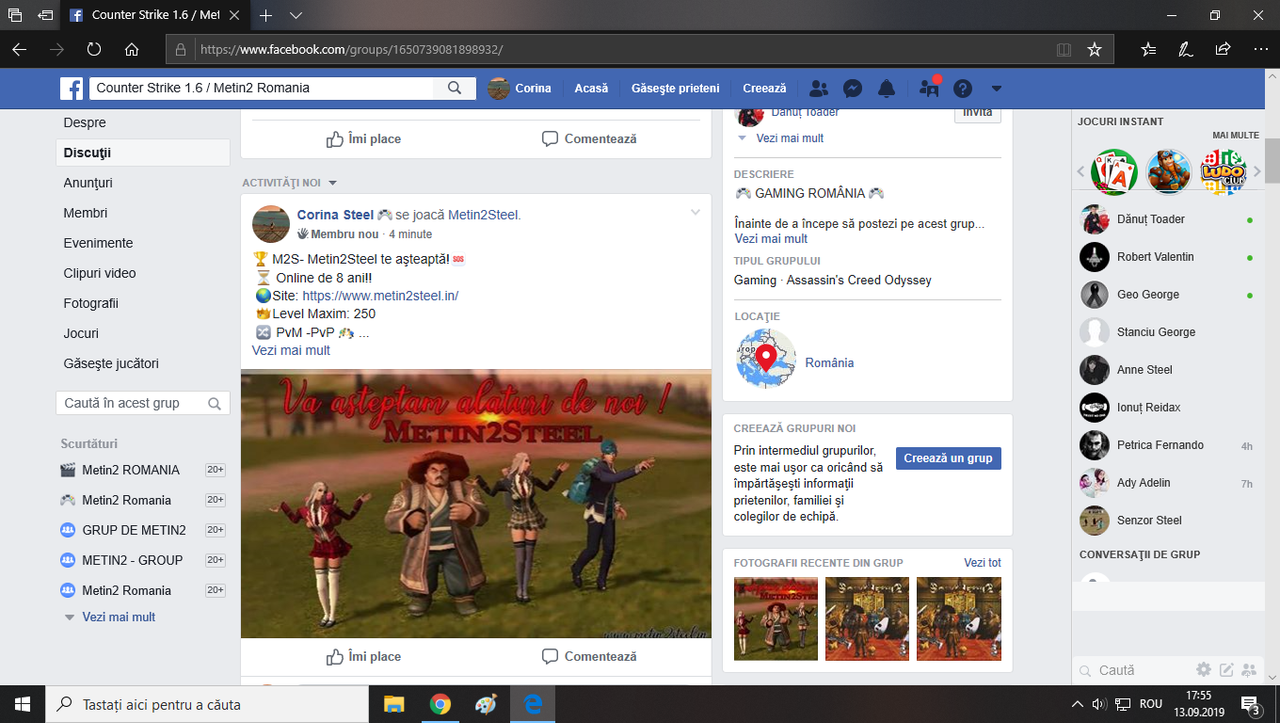Open friend requests icon

click(818, 88)
